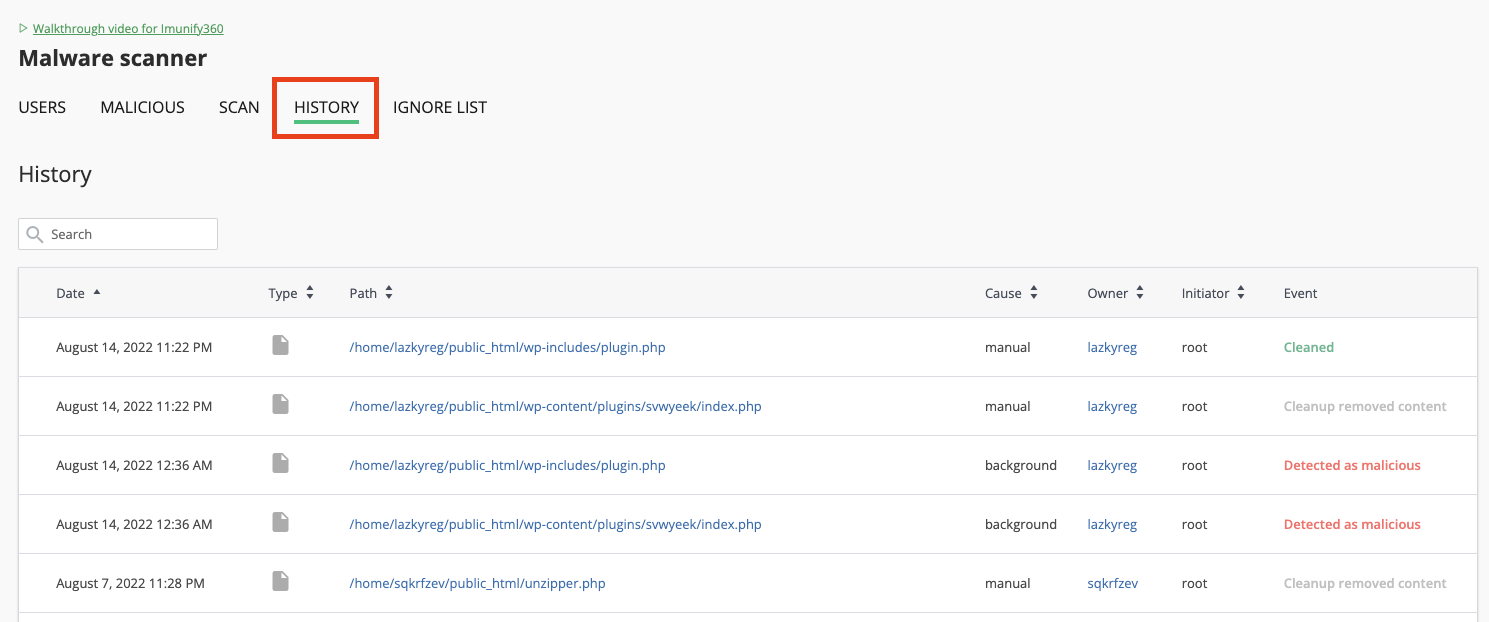This screenshot has width=1489, height=622.
Task: Click Detected as malicious for plugin.php
Action: (x=1352, y=465)
